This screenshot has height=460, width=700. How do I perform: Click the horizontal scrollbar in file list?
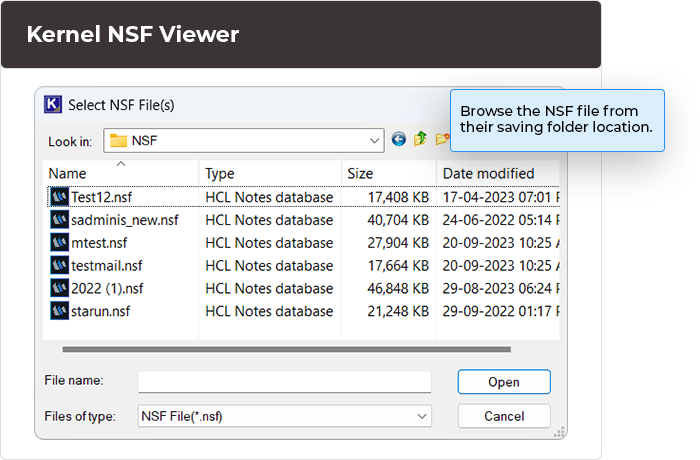coord(287,349)
